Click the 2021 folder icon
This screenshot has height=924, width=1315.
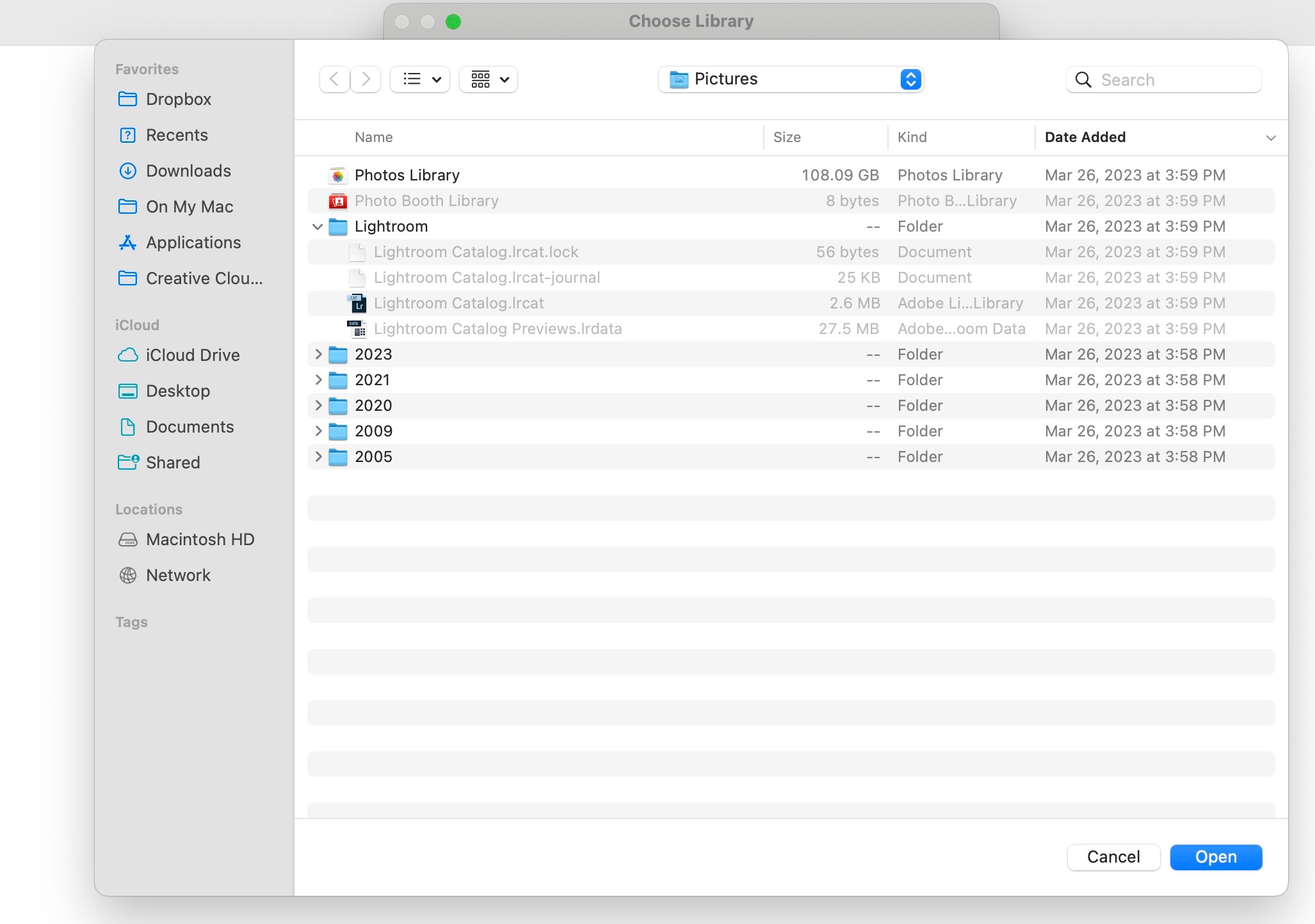(337, 380)
